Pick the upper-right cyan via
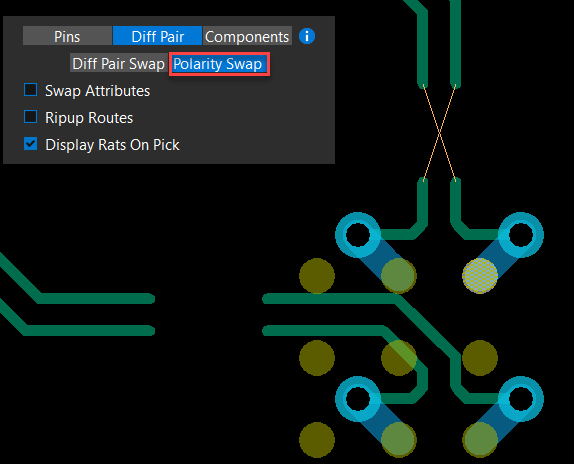The width and height of the screenshot is (574, 464). (521, 235)
